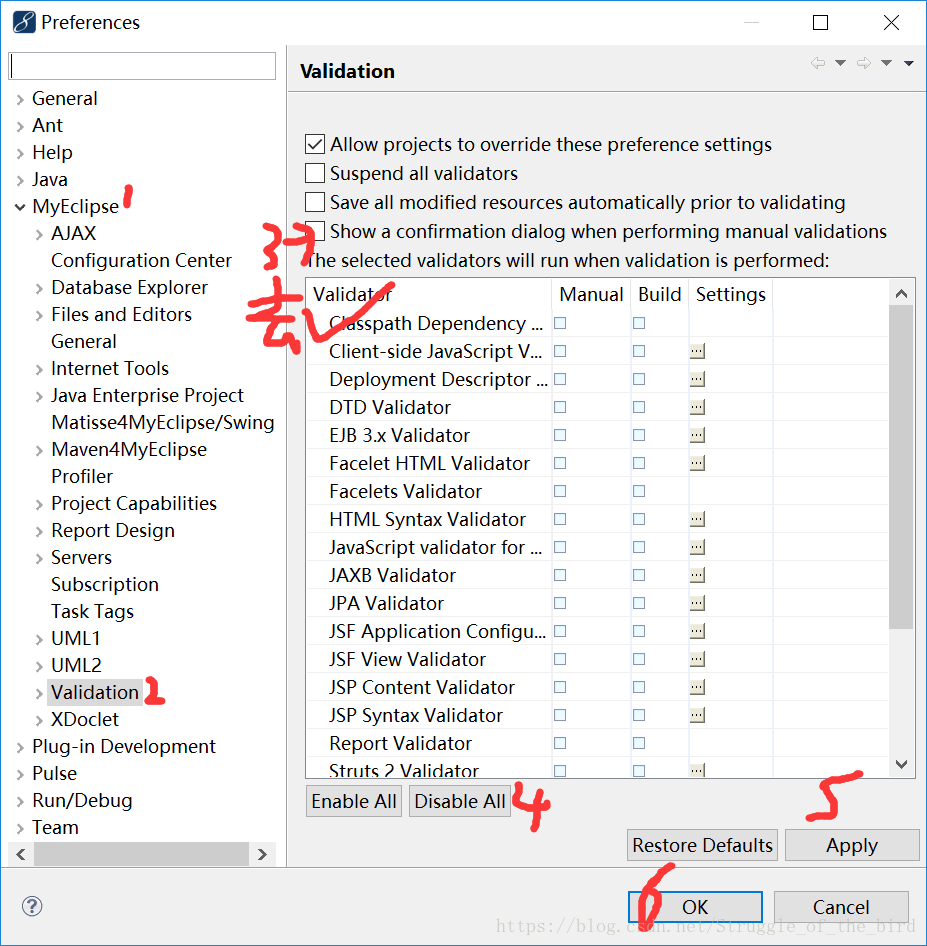Screen dimensions: 927x946
Task: Click the tree horizontal scrollbar thumb
Action: [142, 854]
